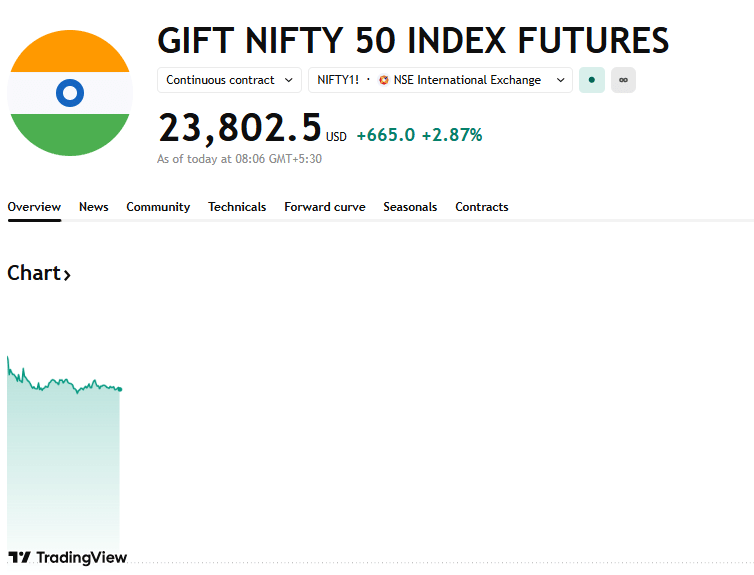The width and height of the screenshot is (754, 575).
Task: Click the infinity continuous-contract badge
Action: tap(623, 80)
